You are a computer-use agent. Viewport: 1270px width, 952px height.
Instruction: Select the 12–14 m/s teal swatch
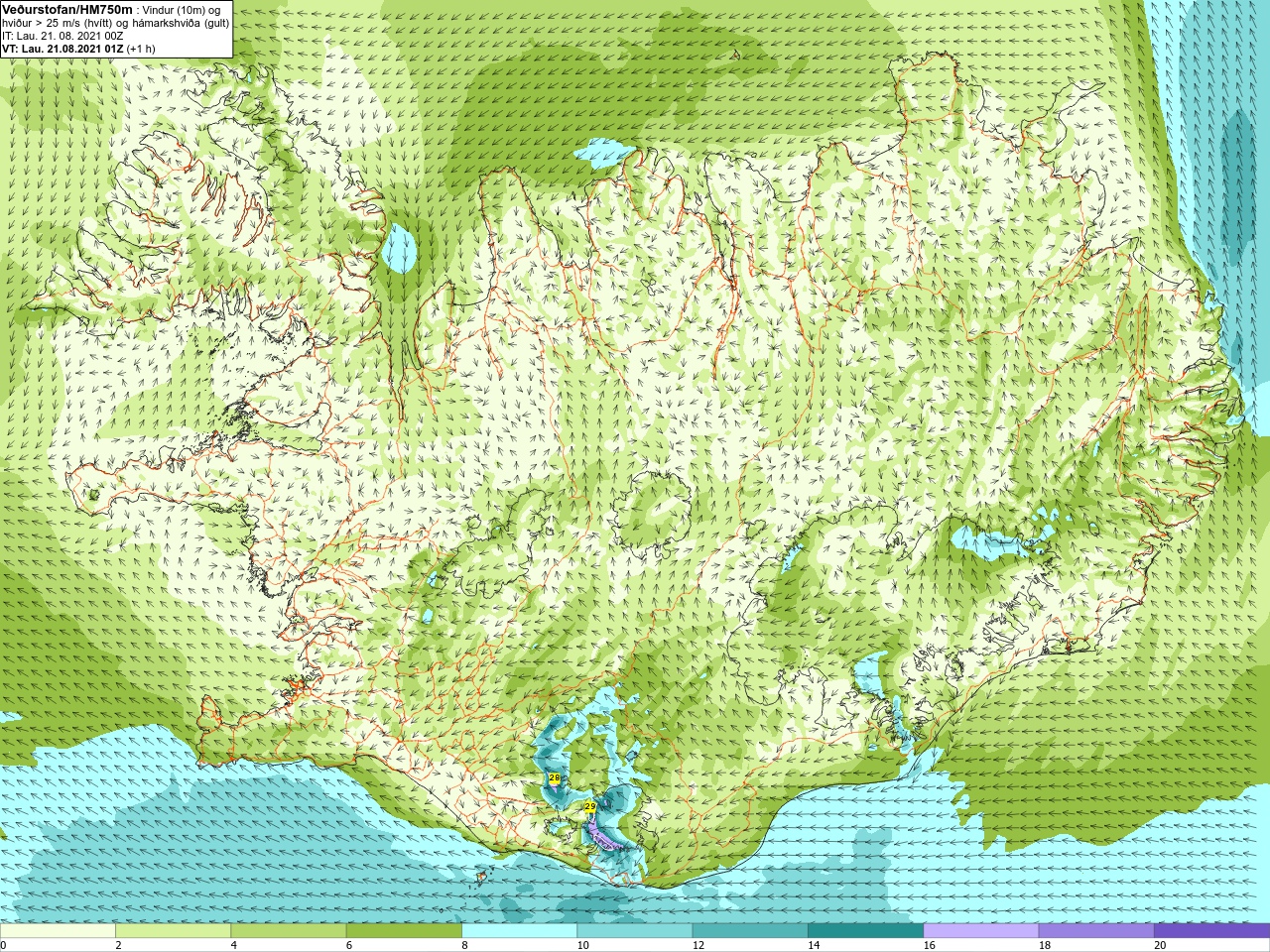[x=750, y=931]
